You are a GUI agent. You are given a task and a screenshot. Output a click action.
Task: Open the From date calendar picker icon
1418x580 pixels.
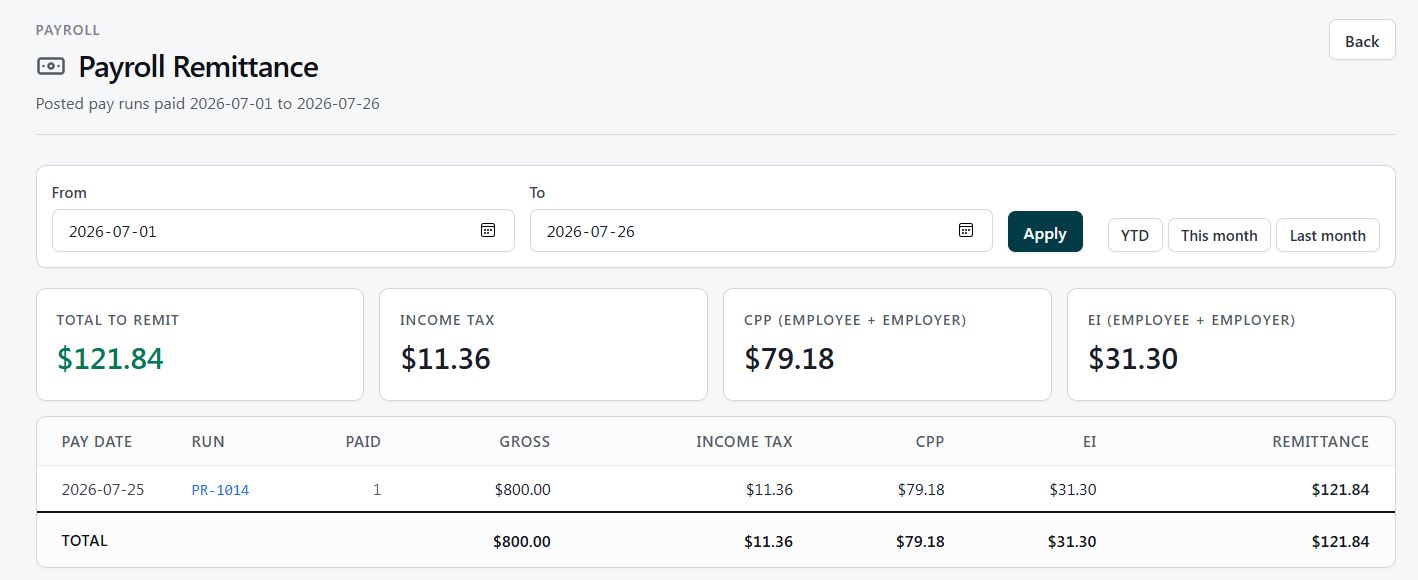(488, 230)
